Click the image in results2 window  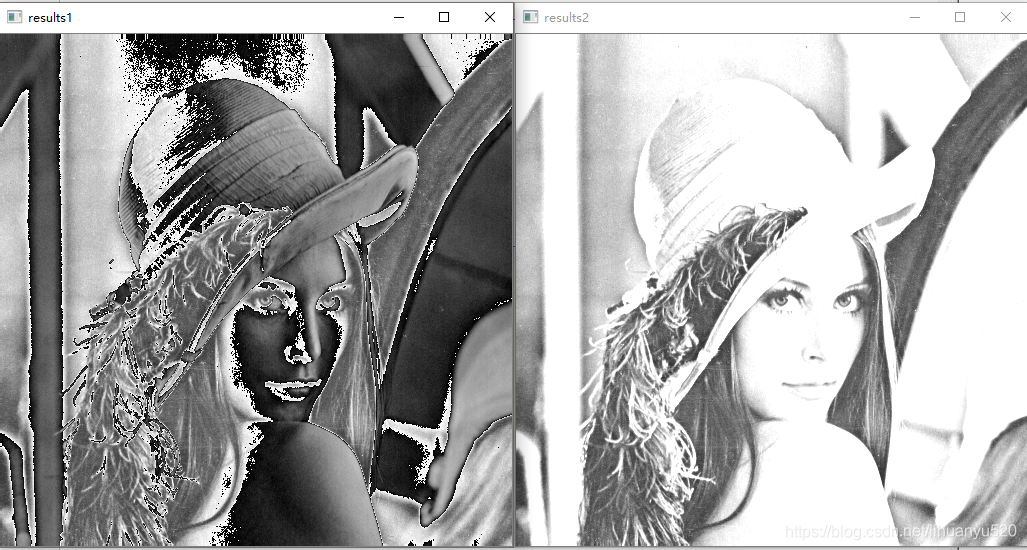pos(772,290)
